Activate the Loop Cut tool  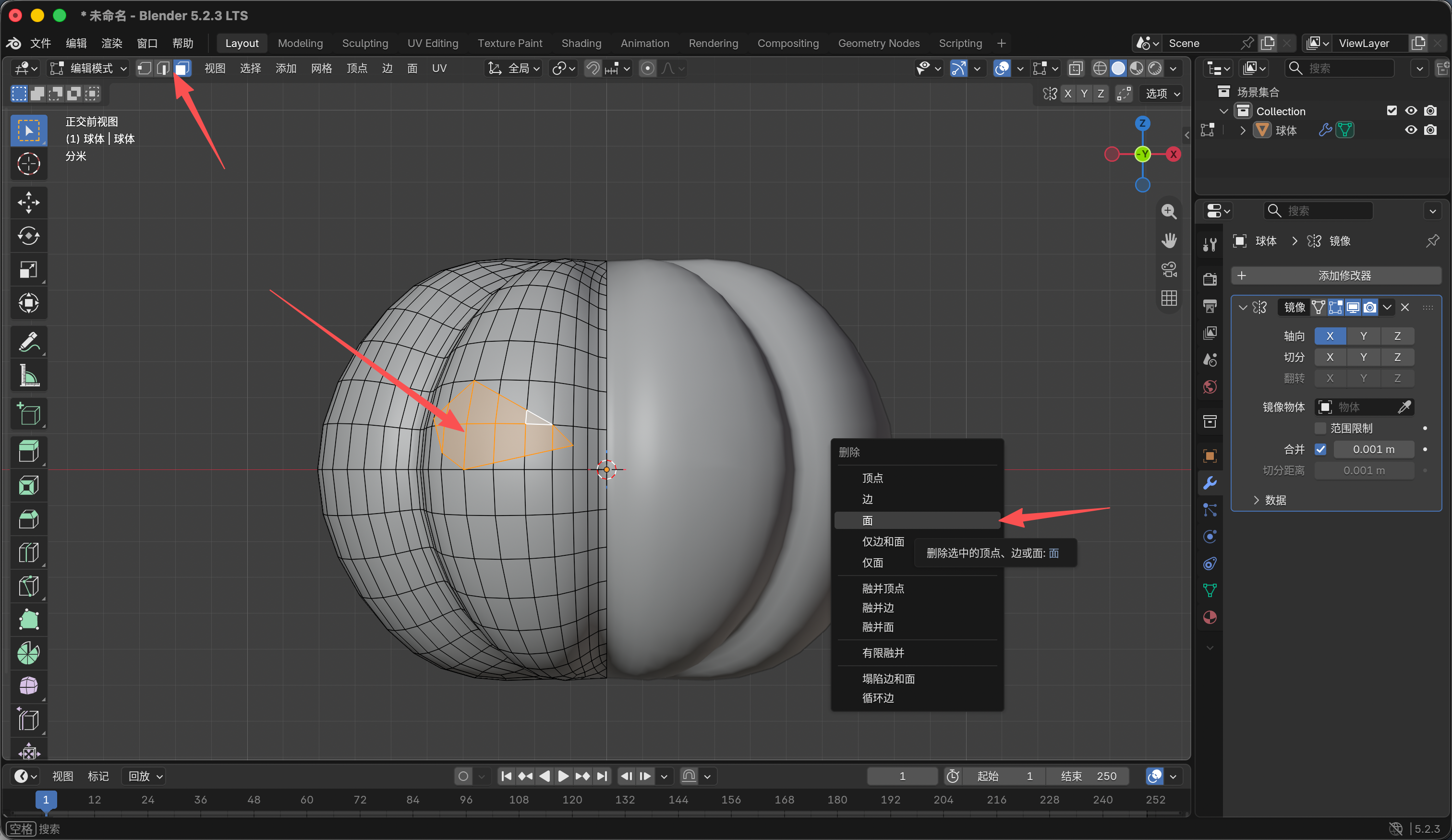point(28,552)
